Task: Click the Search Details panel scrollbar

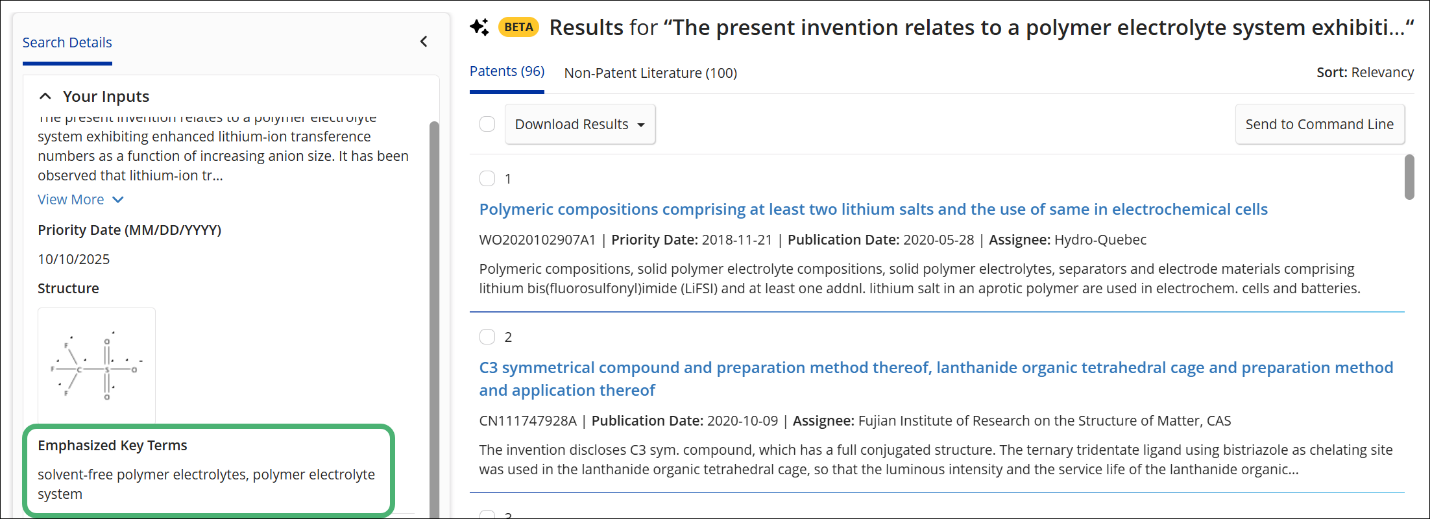Action: point(433,315)
